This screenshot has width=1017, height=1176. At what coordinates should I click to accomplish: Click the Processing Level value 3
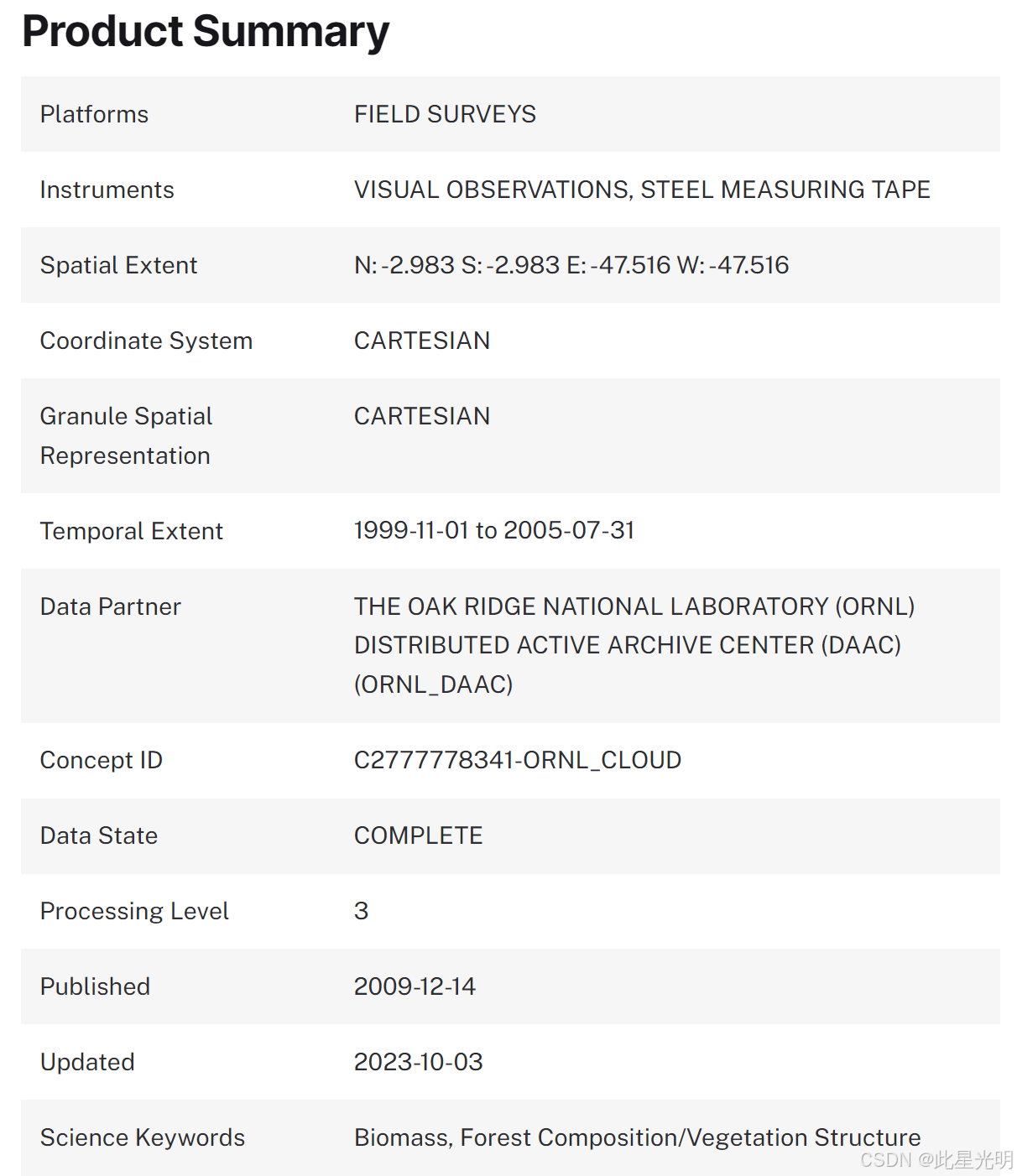(x=361, y=911)
